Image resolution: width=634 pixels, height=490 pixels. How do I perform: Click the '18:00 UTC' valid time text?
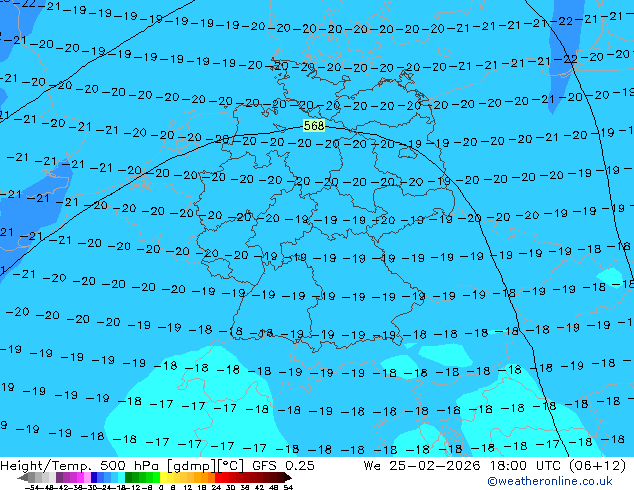pos(525,466)
